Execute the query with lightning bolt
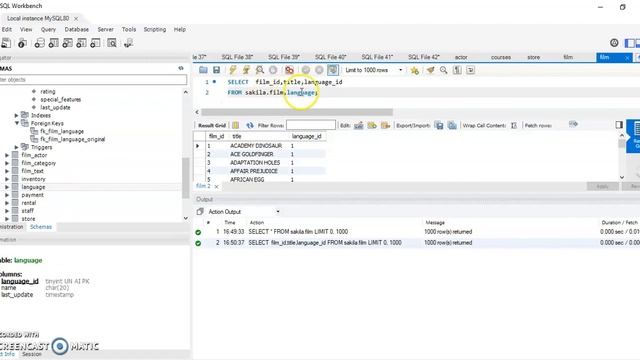The image size is (640, 360). pyautogui.click(x=233, y=70)
